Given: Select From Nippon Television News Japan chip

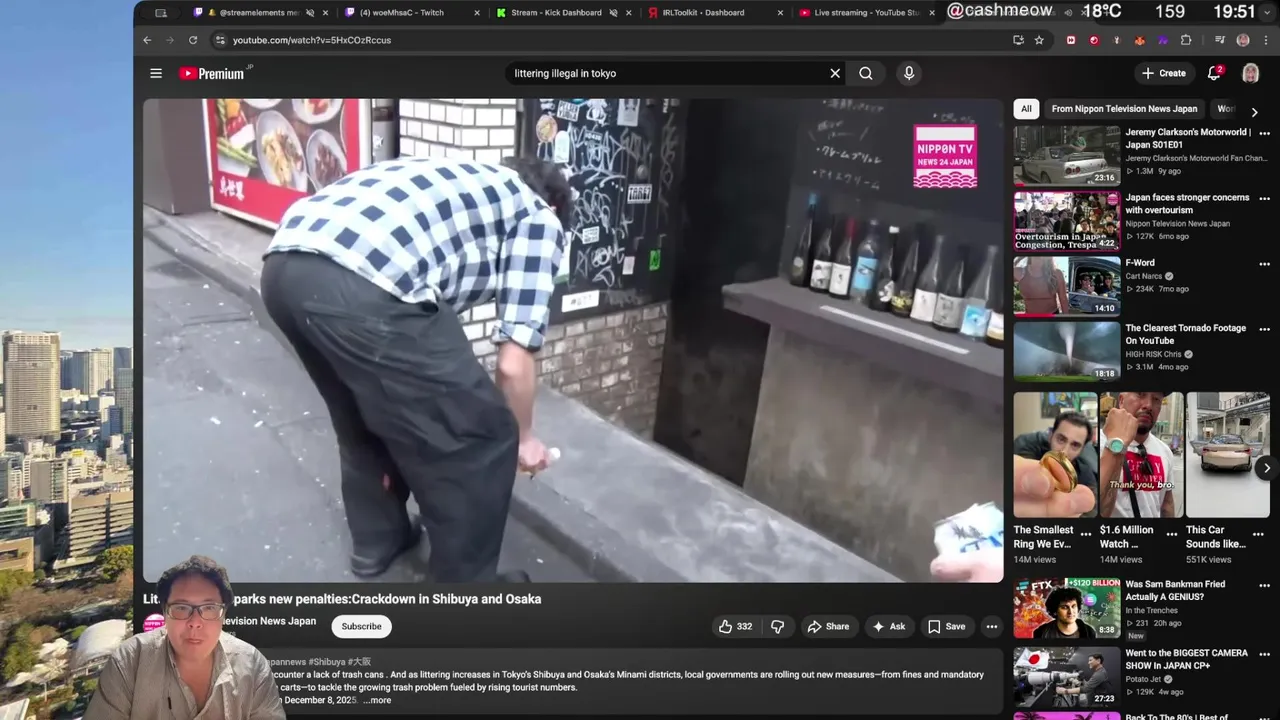Looking at the screenshot, I should (x=1124, y=109).
